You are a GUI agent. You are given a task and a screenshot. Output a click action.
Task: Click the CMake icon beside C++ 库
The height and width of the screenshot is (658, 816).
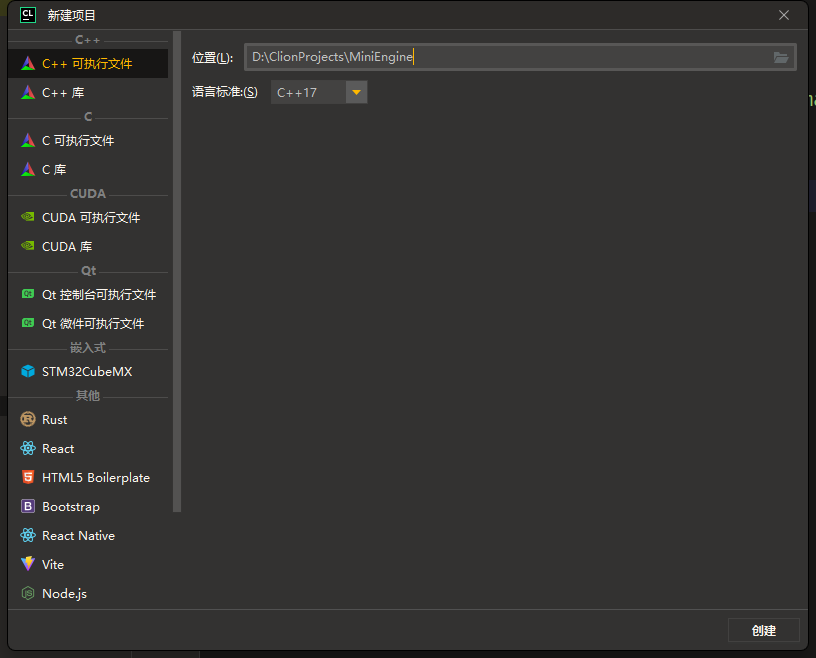click(x=28, y=93)
